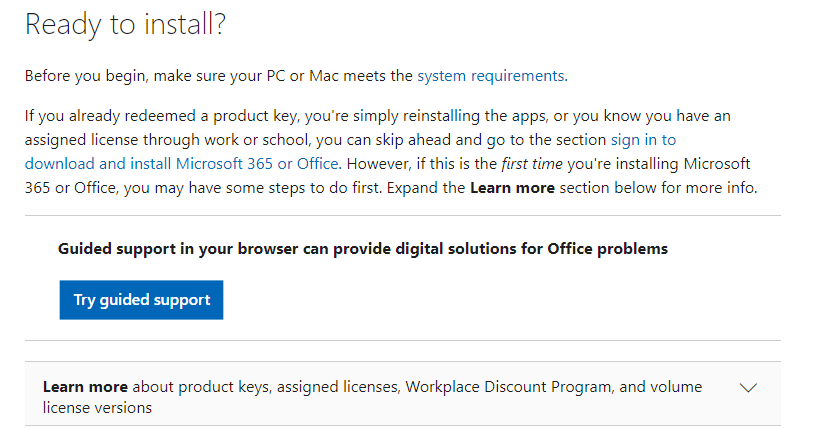This screenshot has width=816, height=429.
Task: Follow "download and install Microsoft 365 or Office" link
Action: (181, 163)
